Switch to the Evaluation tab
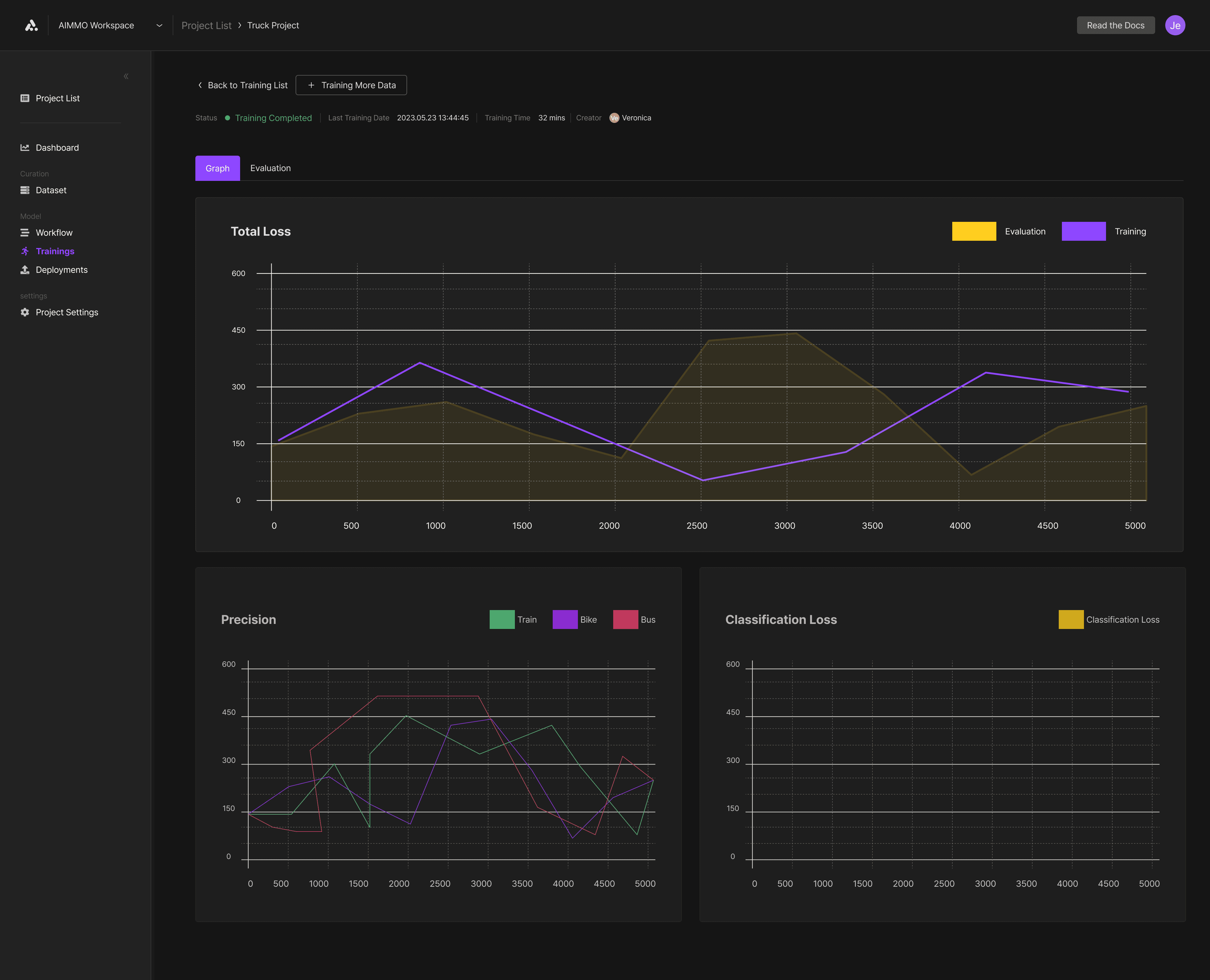Viewport: 1210px width, 980px height. [270, 168]
